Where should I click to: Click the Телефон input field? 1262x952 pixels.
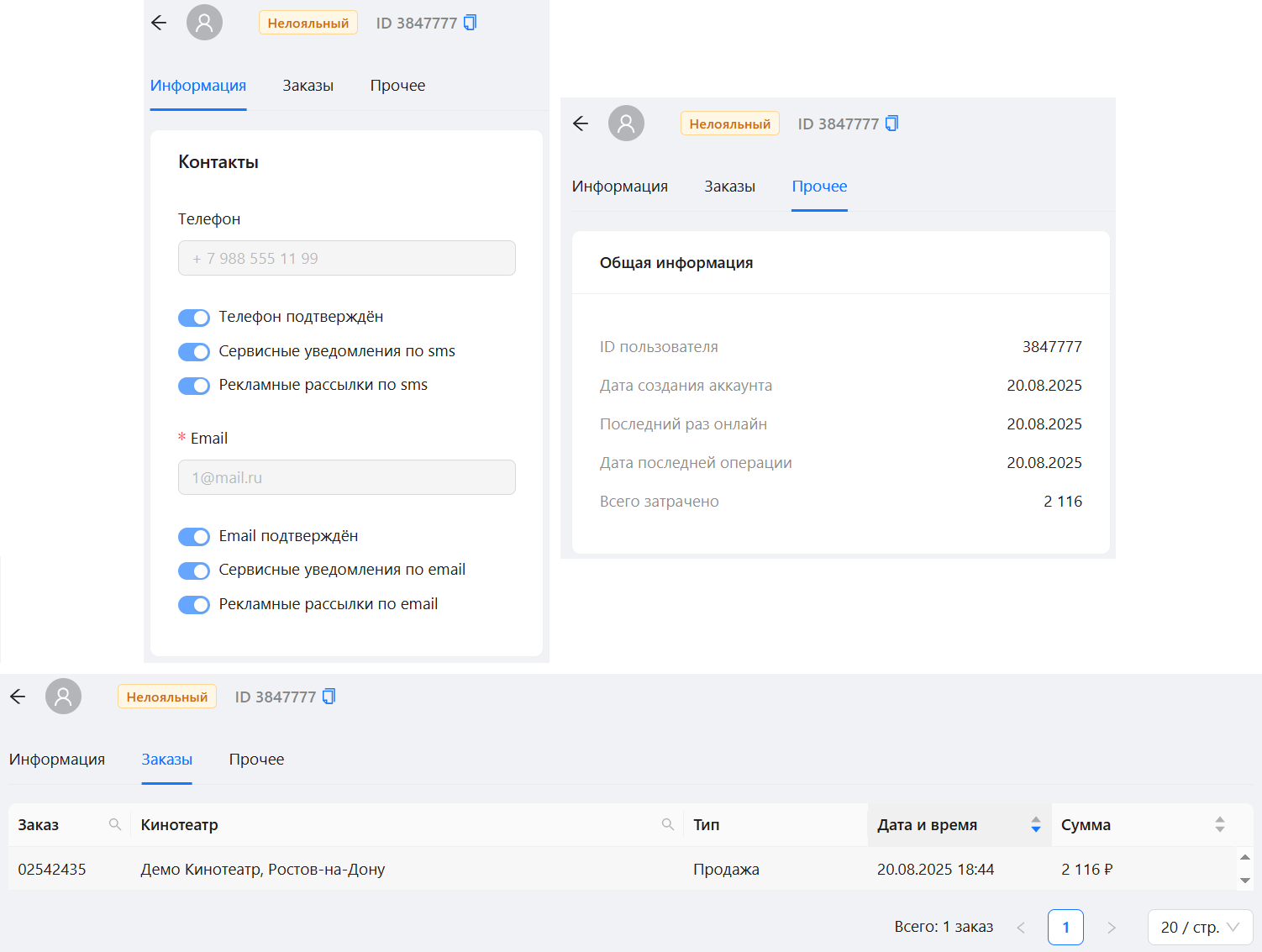pos(347,258)
